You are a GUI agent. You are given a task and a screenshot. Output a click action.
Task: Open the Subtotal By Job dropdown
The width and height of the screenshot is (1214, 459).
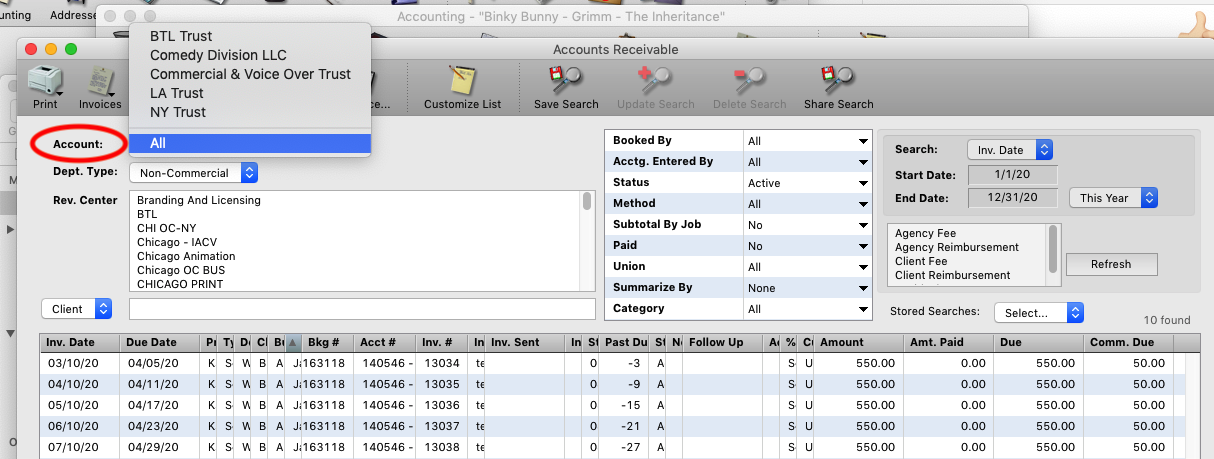click(x=807, y=225)
